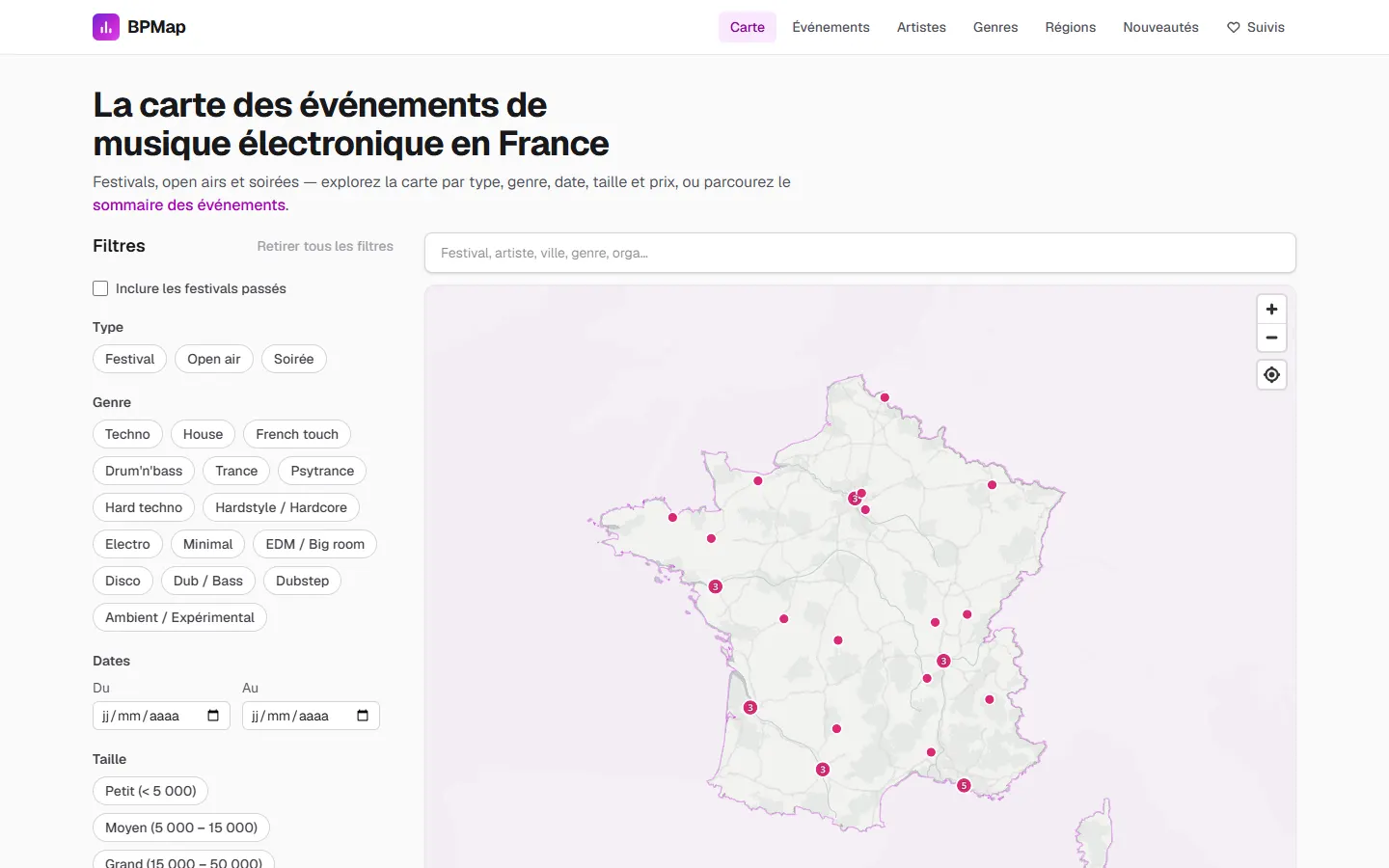The image size is (1389, 868).
Task: Select the Trance genre chip
Action: (x=236, y=471)
